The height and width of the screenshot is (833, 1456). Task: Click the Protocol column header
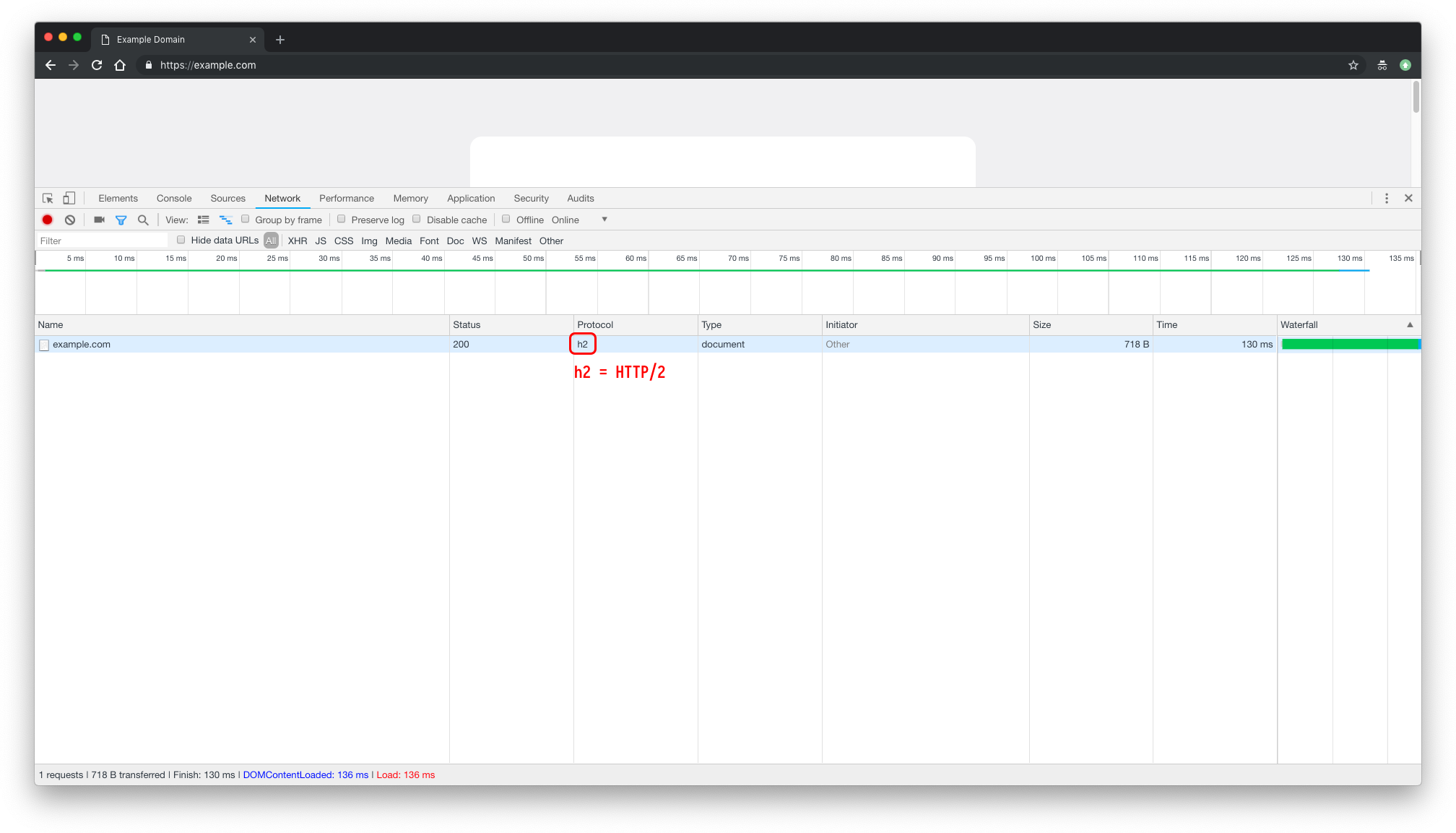tap(595, 324)
